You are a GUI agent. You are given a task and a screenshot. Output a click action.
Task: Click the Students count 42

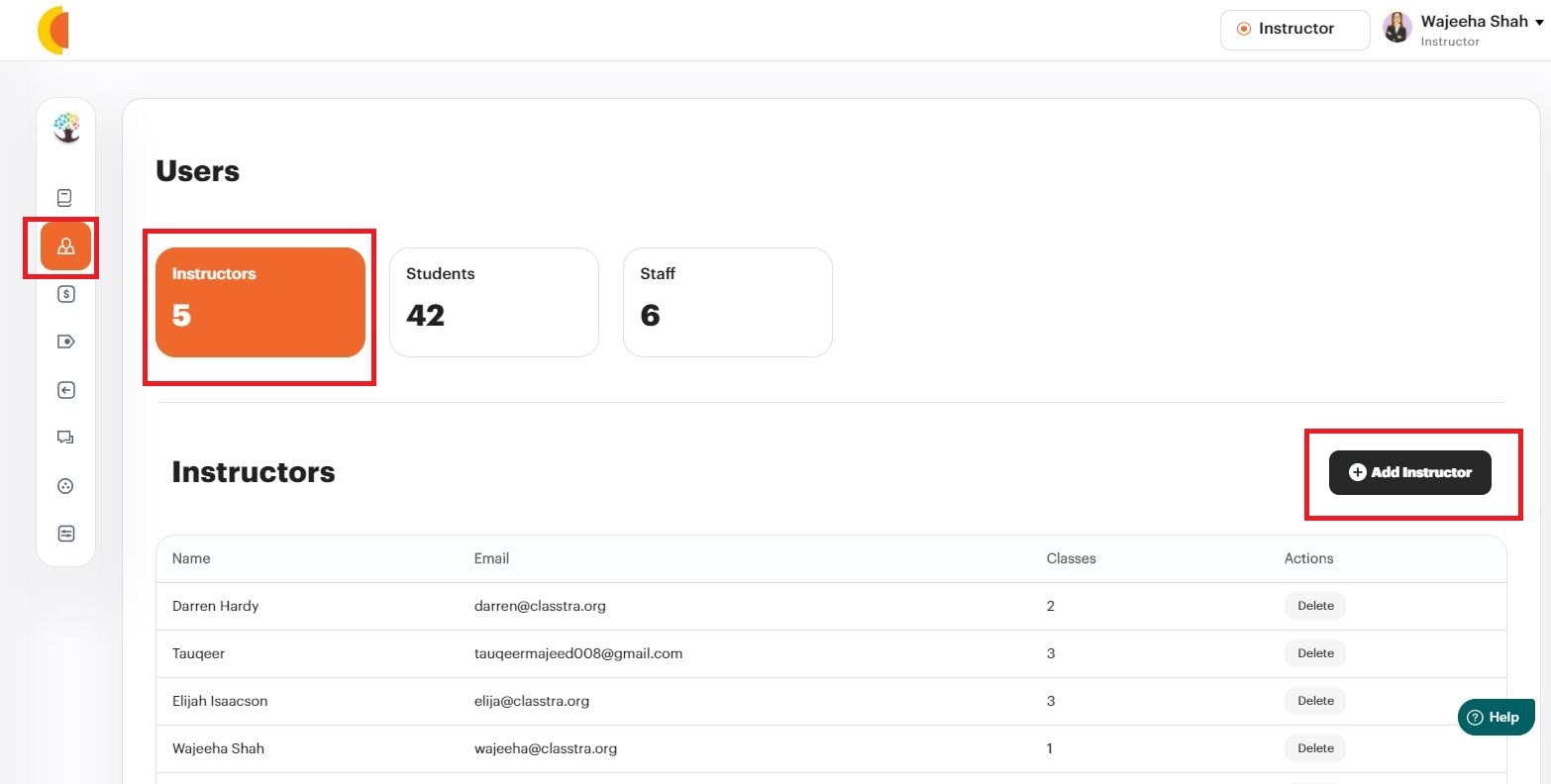[x=426, y=316]
